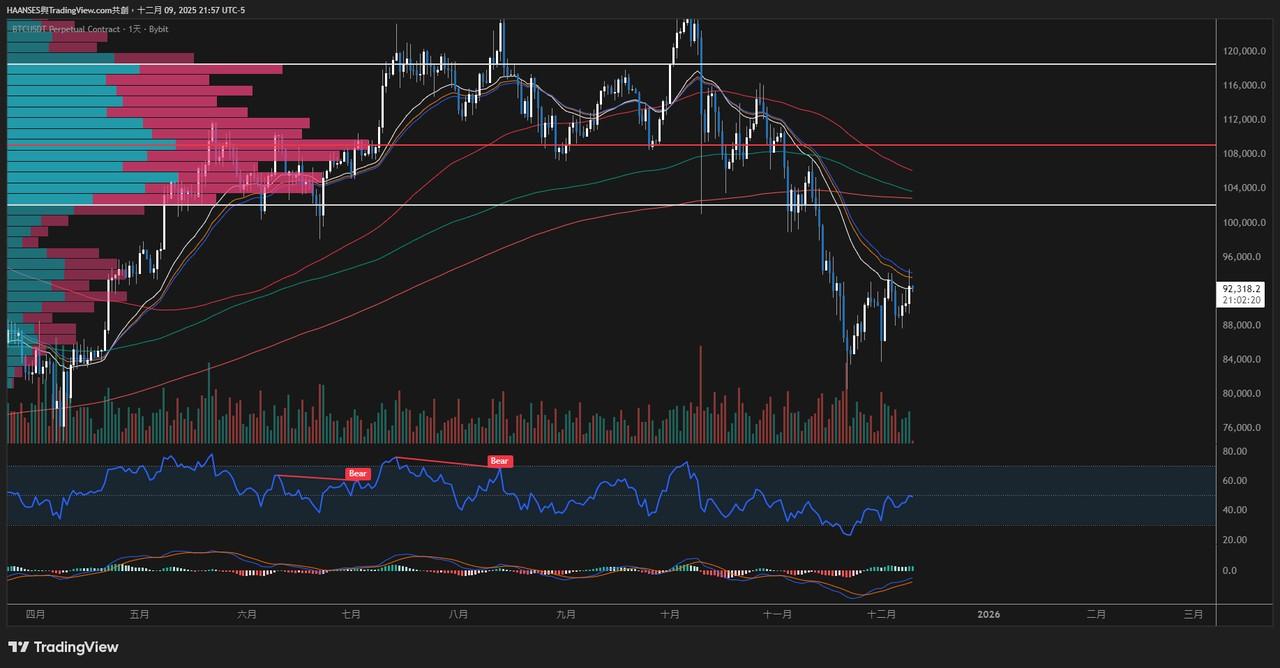Click the 120,000.0 price scale label

1244,51
